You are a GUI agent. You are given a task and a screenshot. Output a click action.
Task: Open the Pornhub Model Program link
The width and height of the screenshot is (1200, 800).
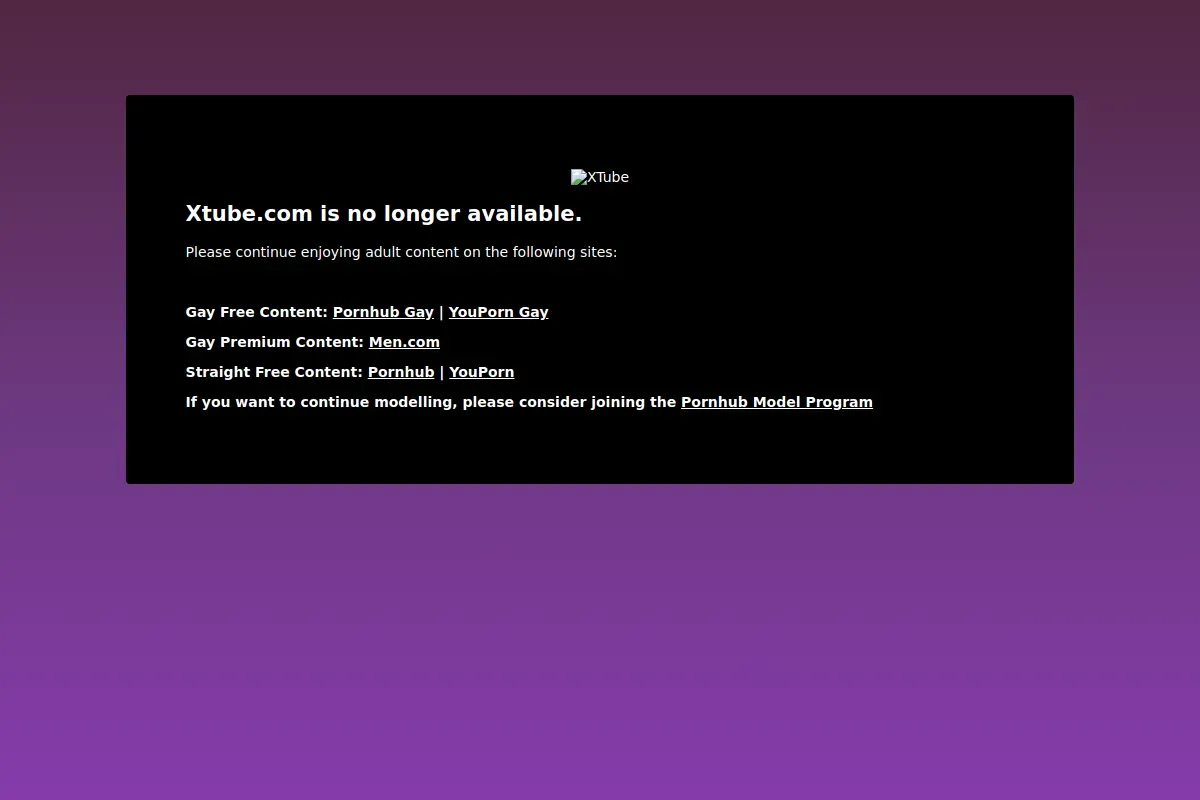(x=777, y=402)
